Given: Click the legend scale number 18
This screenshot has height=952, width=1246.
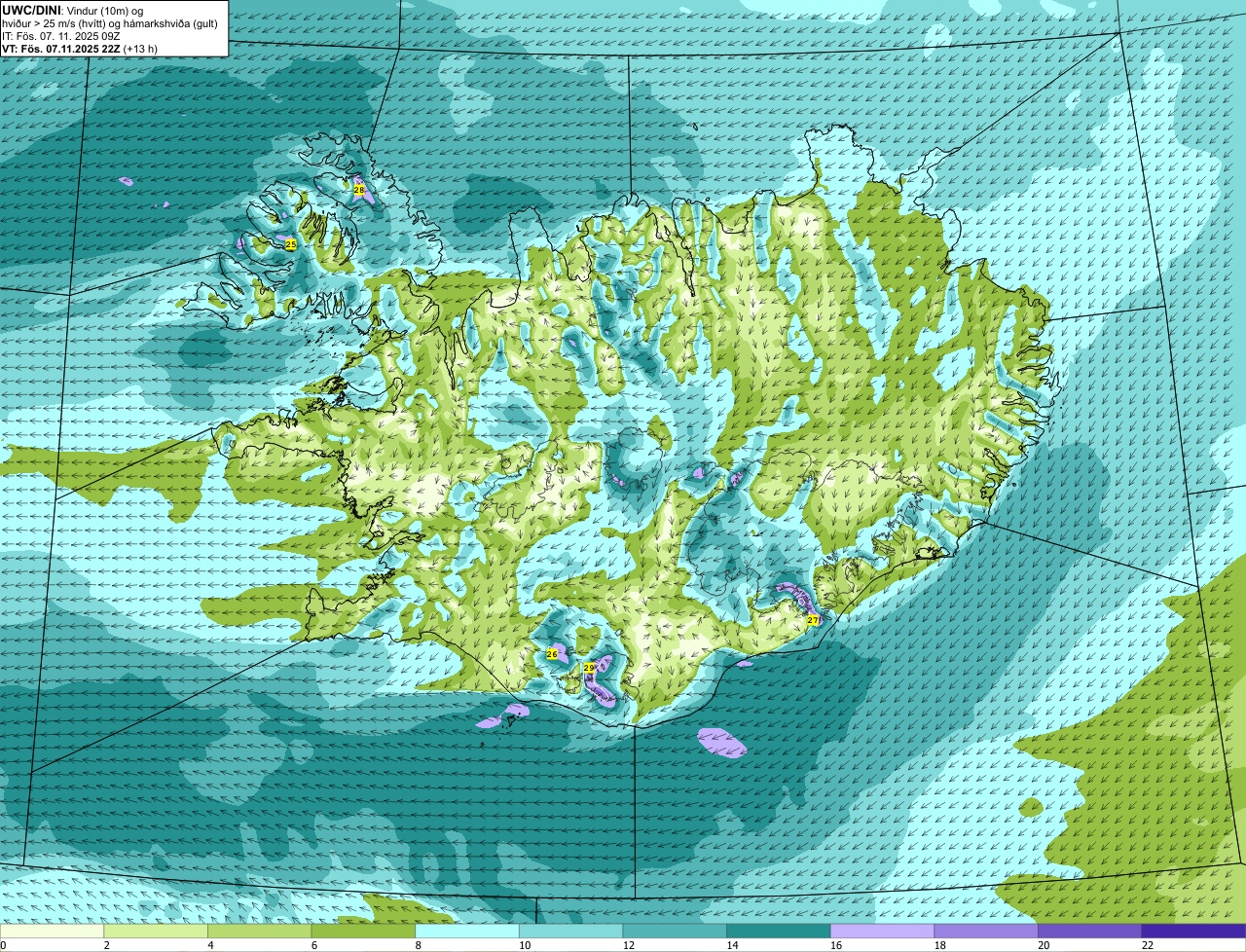Looking at the screenshot, I should pyautogui.click(x=939, y=945).
